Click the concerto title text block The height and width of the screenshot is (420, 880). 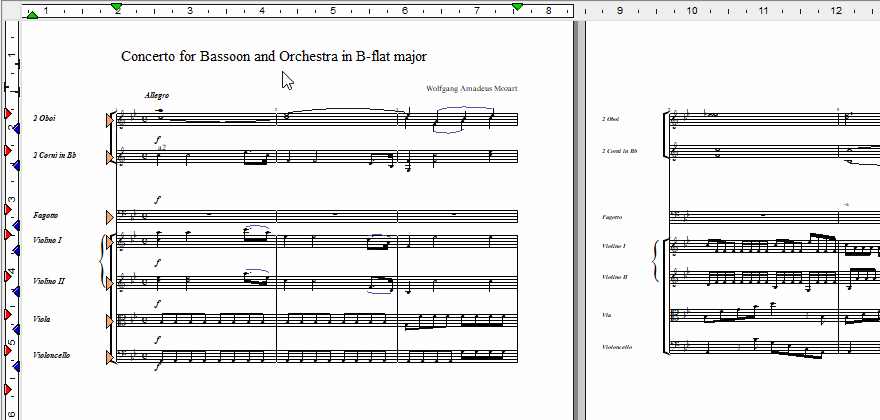(274, 57)
